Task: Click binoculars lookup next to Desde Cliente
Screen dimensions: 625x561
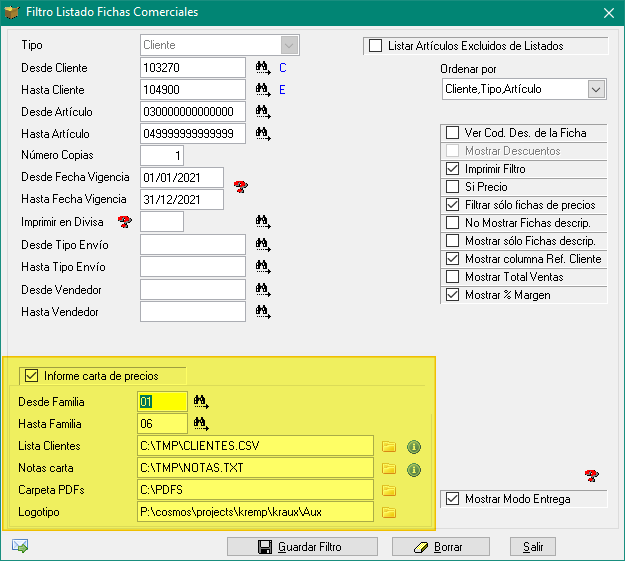Action: coord(263,68)
